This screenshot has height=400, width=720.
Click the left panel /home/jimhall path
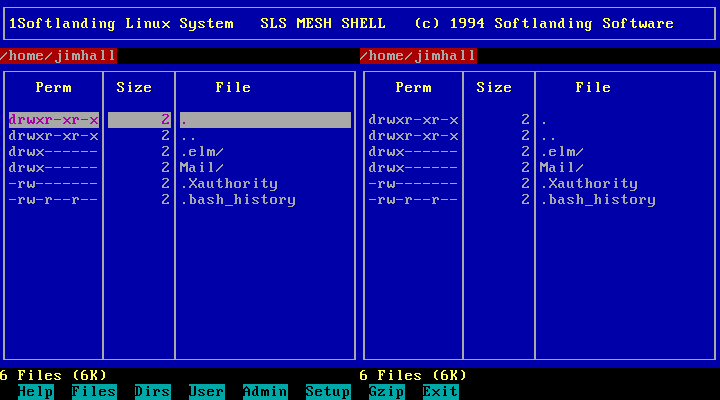(58, 56)
